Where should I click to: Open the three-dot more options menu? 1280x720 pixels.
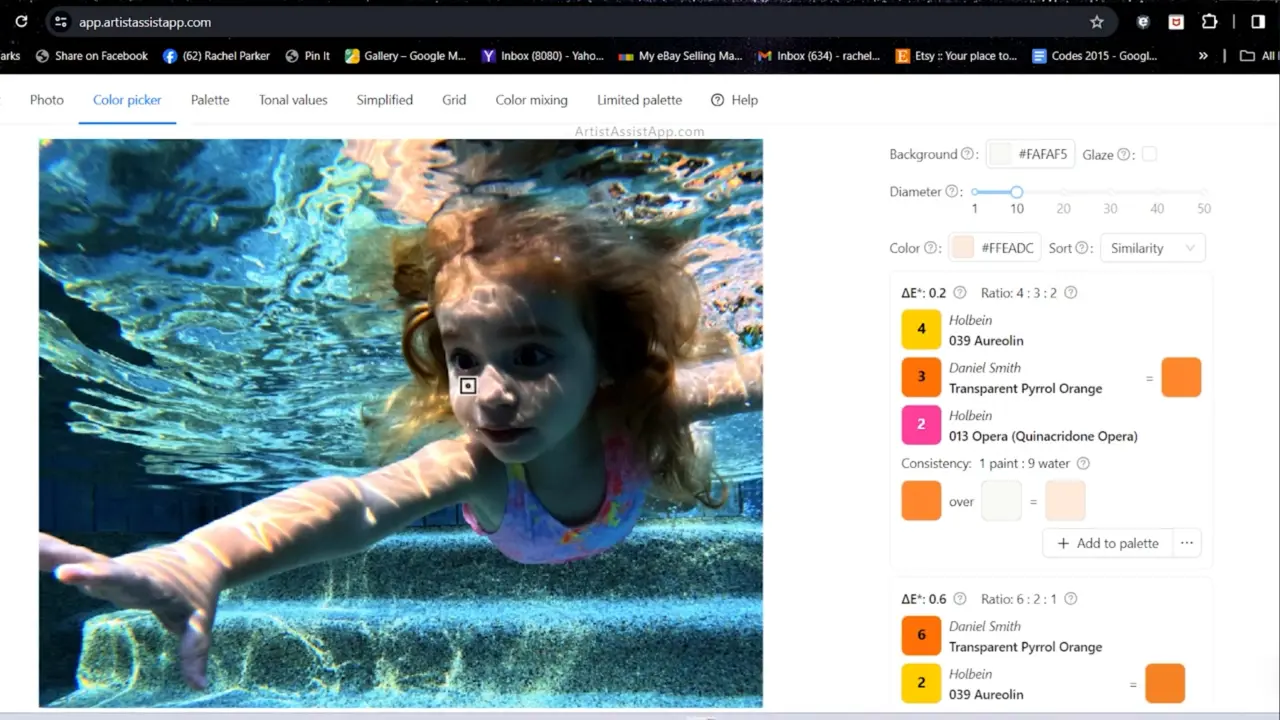tap(1187, 543)
